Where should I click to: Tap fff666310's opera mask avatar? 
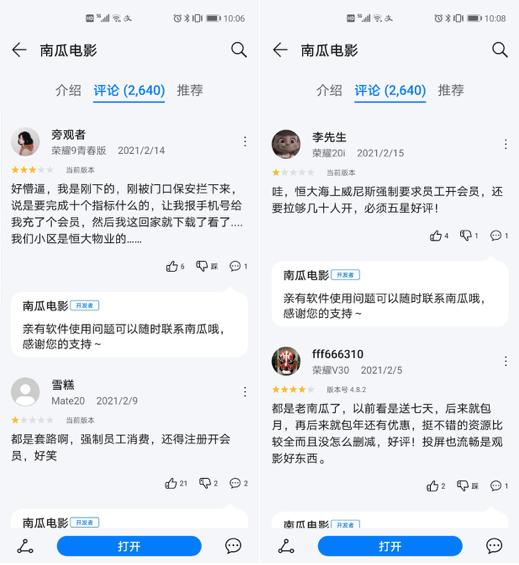point(286,361)
